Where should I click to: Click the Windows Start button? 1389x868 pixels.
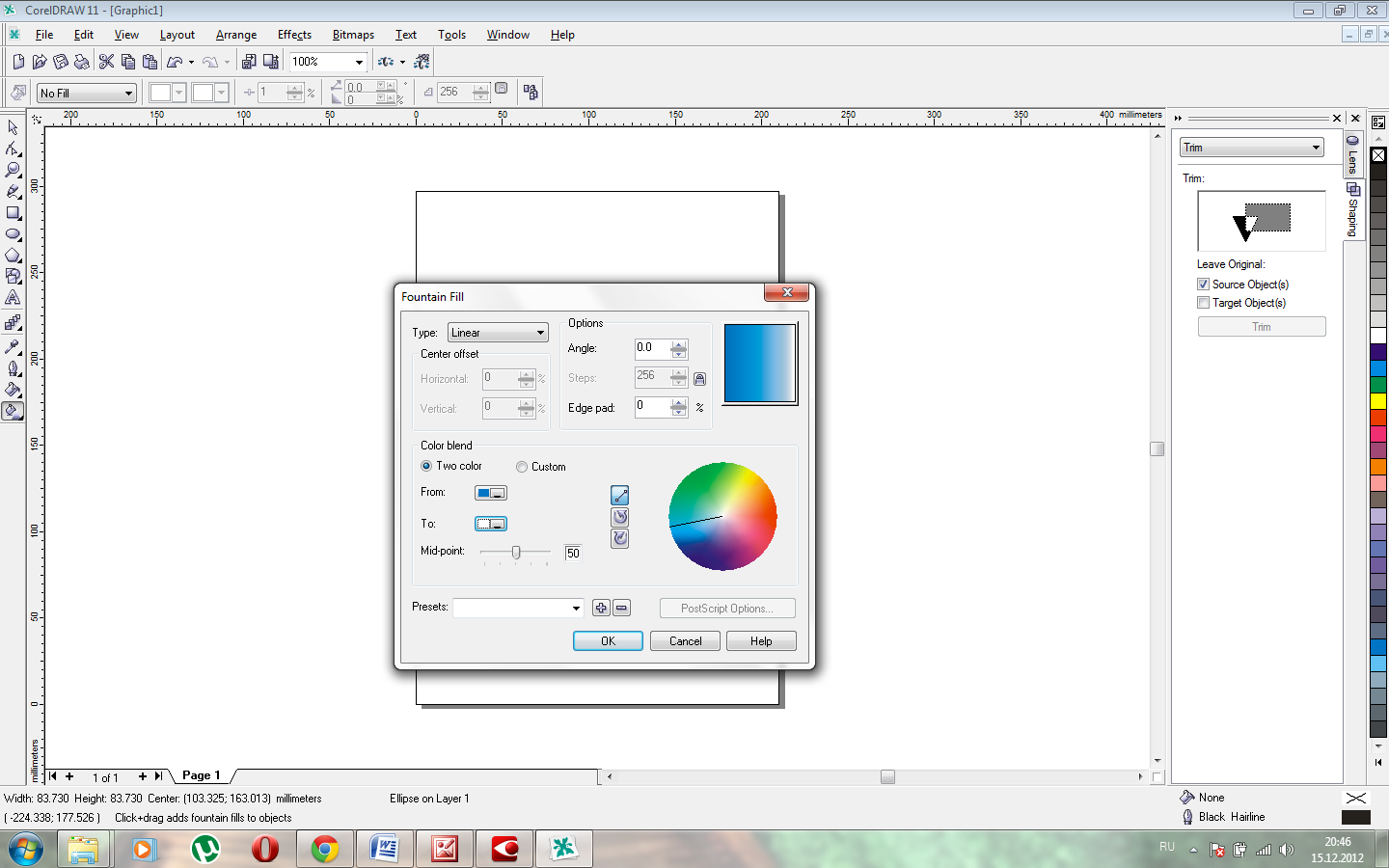click(x=25, y=850)
